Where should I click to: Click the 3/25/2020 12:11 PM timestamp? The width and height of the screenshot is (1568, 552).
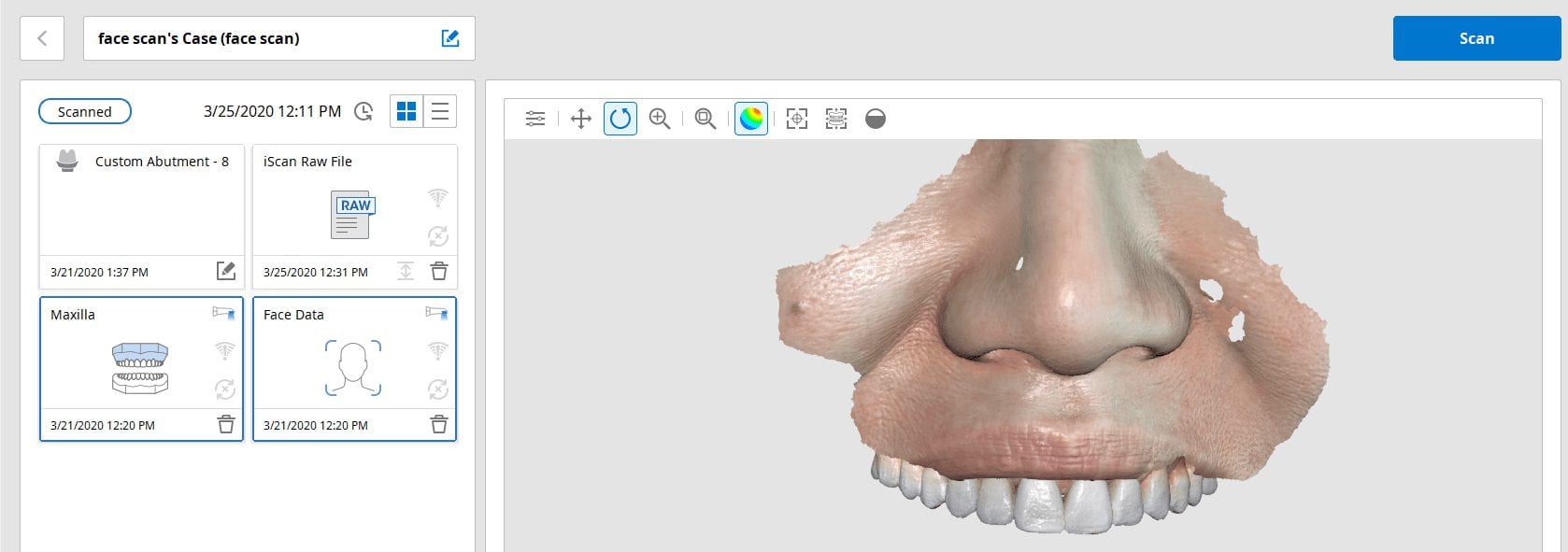[273, 111]
